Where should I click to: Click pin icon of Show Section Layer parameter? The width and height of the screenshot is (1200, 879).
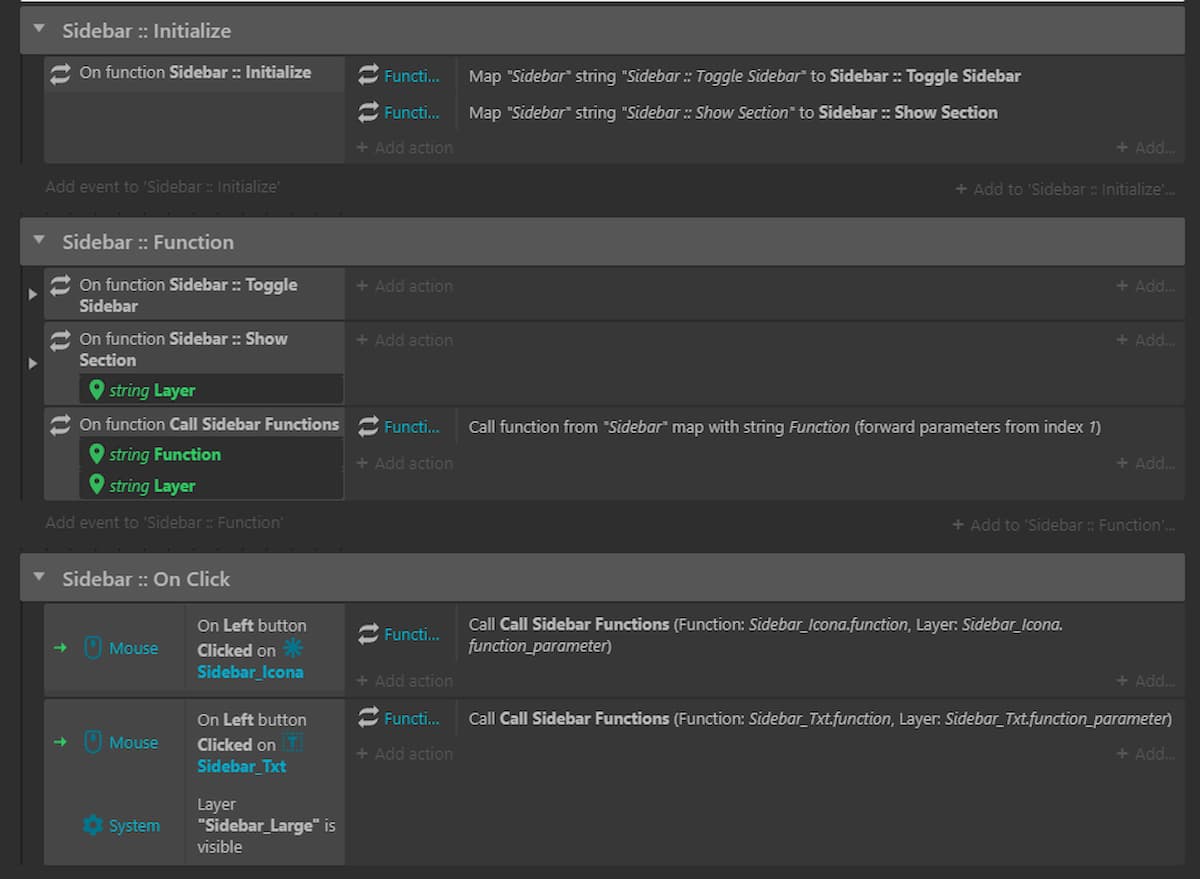(97, 390)
